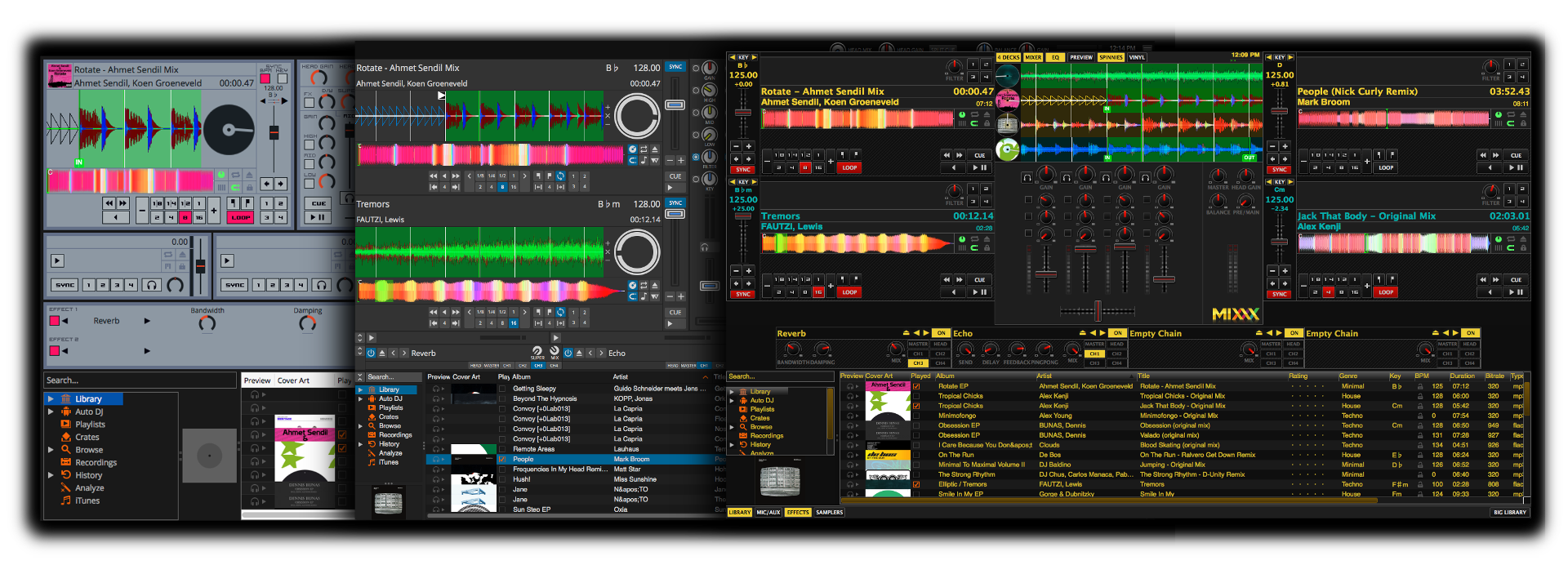The image size is (1568, 565).
Task: Open MIC/AUX tab in right skin
Action: (x=768, y=512)
